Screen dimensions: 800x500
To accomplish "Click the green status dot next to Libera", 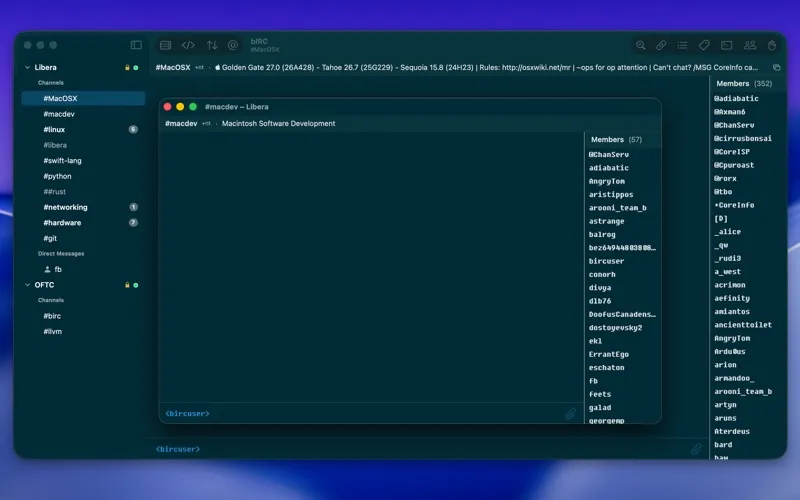I will pos(136,67).
